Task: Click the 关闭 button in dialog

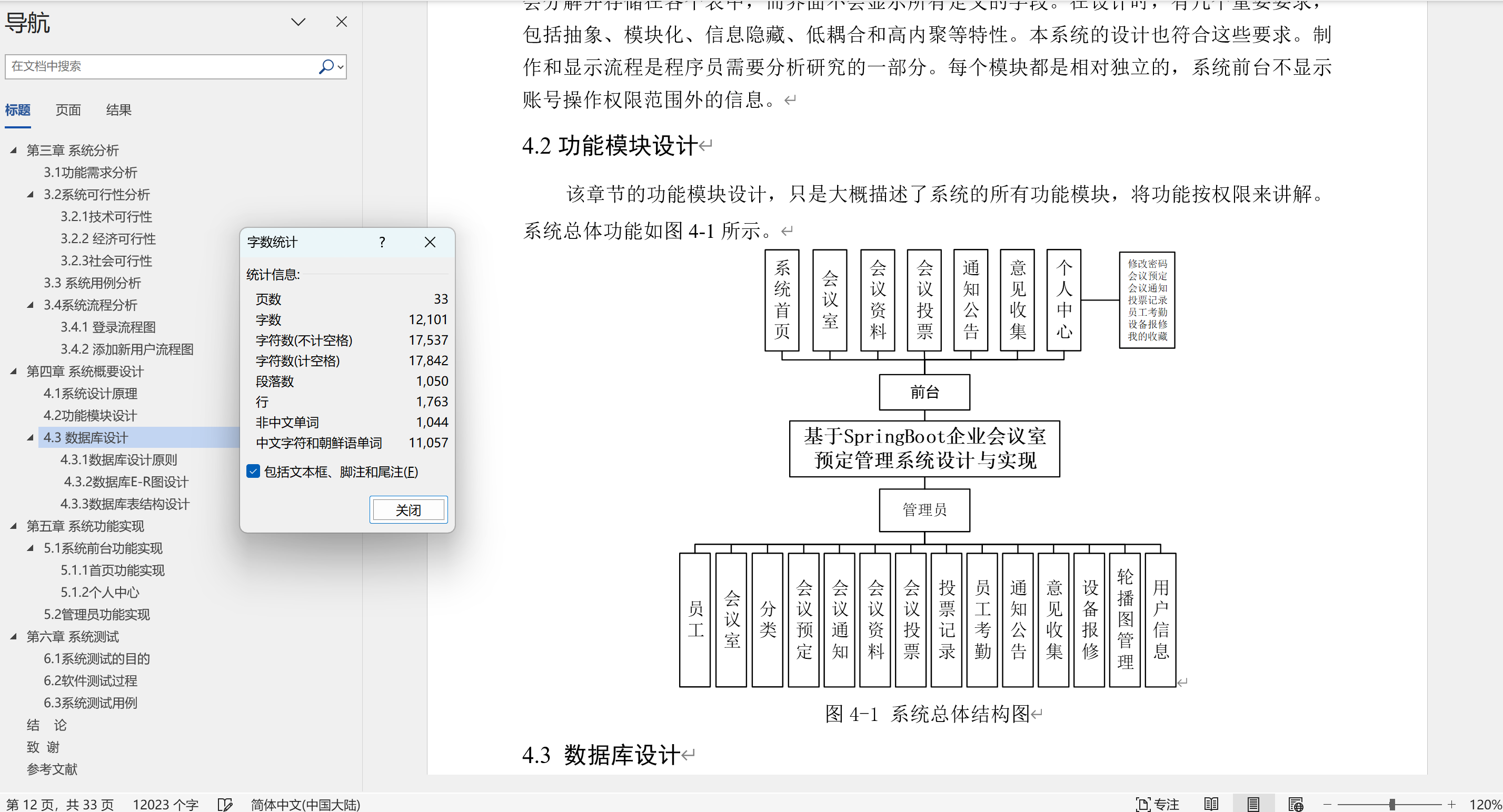Action: pyautogui.click(x=409, y=510)
